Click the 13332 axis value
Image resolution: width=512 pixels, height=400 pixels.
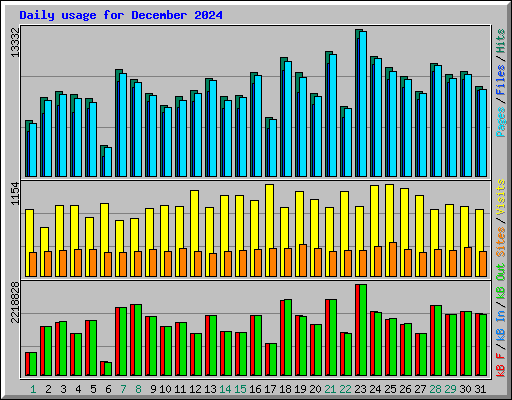pyautogui.click(x=15, y=42)
